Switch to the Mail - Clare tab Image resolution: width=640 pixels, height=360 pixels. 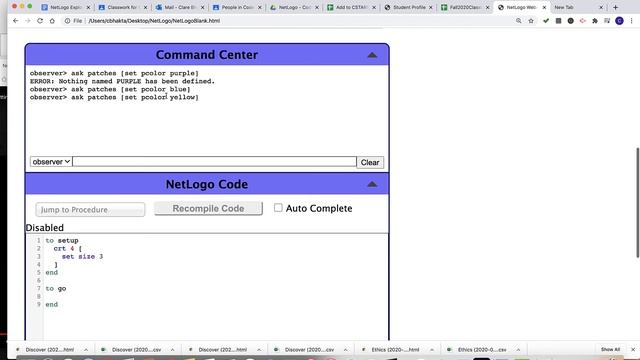179,7
